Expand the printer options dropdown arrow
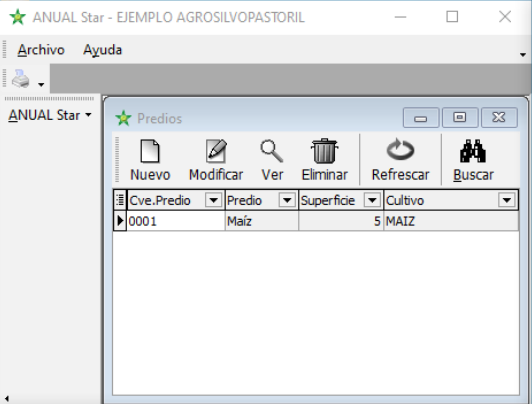Screen dimensions: 532x404 click(41, 84)
